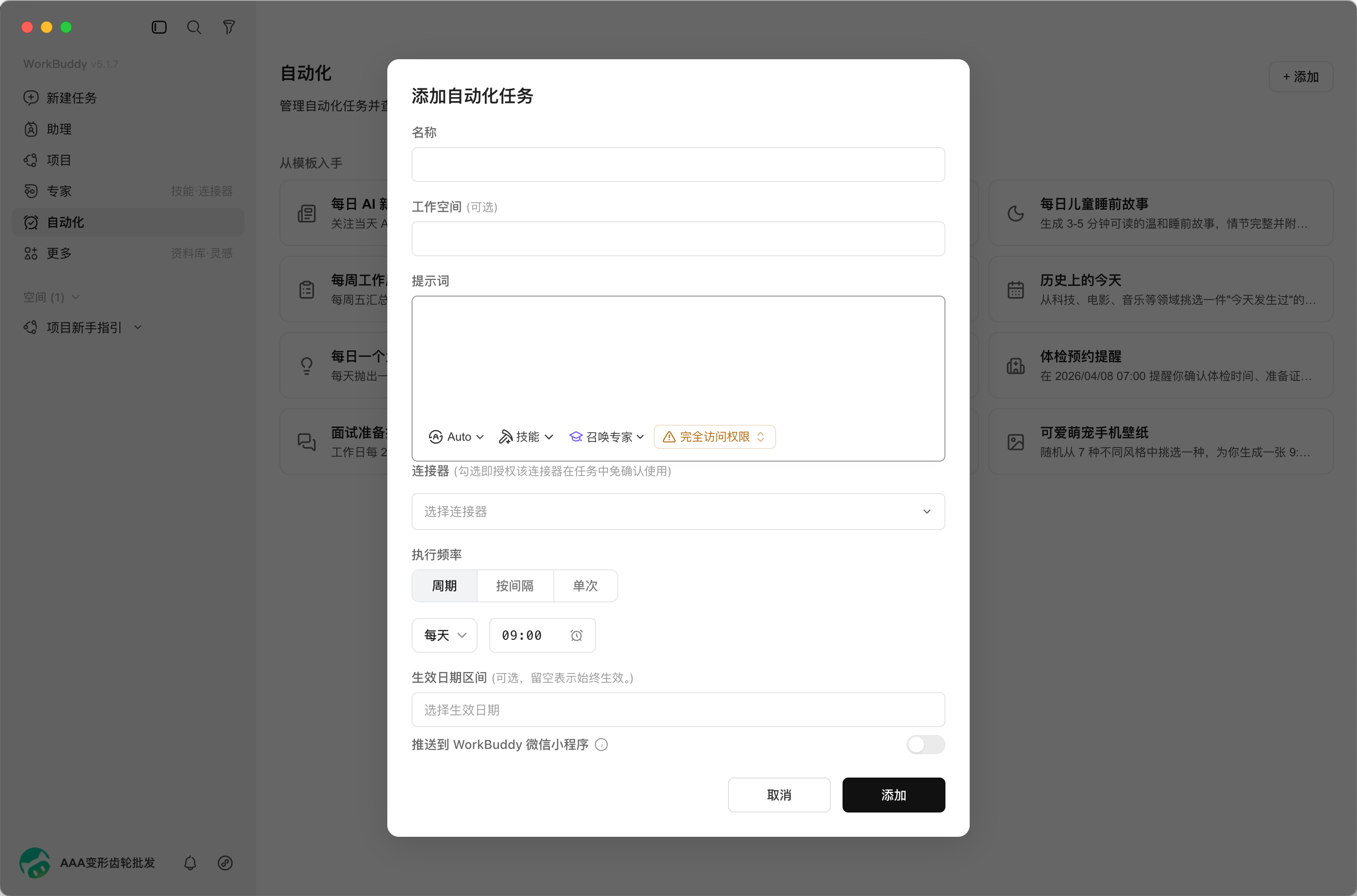This screenshot has width=1357, height=896.
Task: Click the warning icon on 完全访问权限
Action: 669,437
